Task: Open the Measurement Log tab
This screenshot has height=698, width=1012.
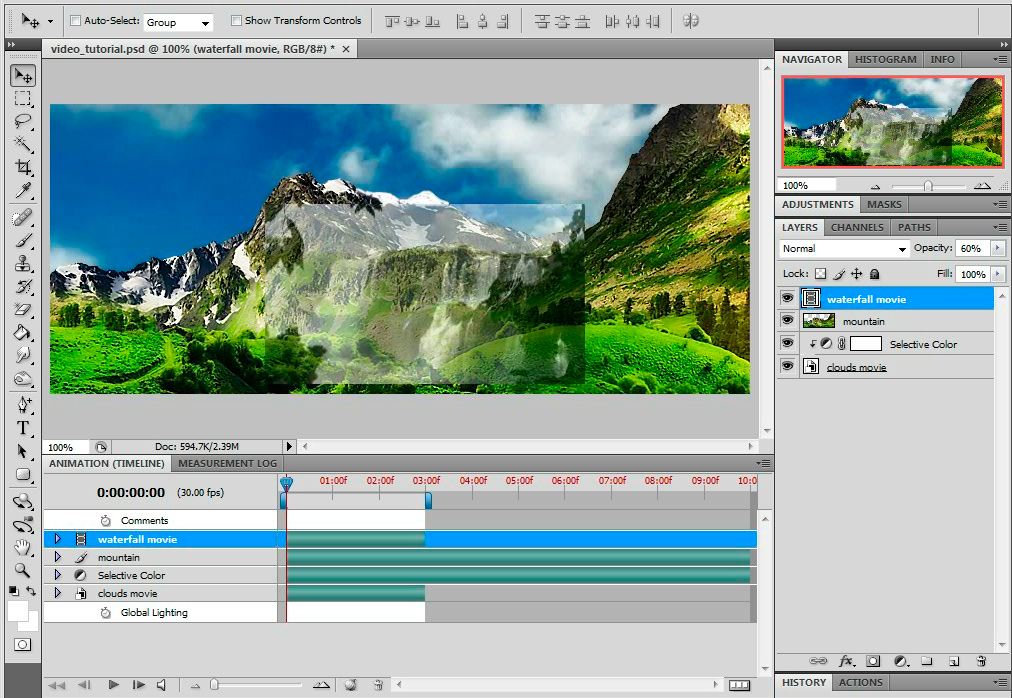Action: click(x=227, y=464)
